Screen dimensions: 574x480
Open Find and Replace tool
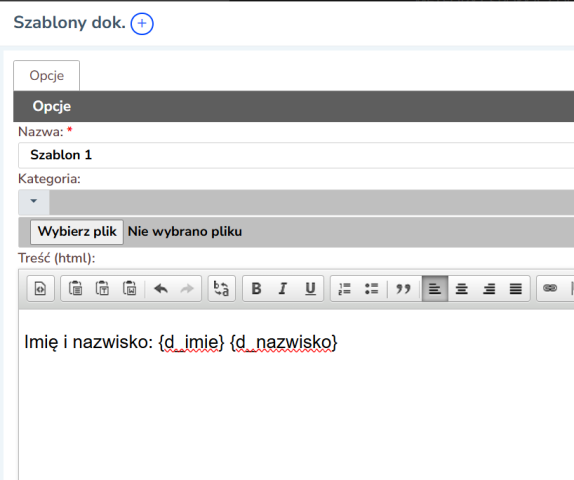[x=221, y=289]
